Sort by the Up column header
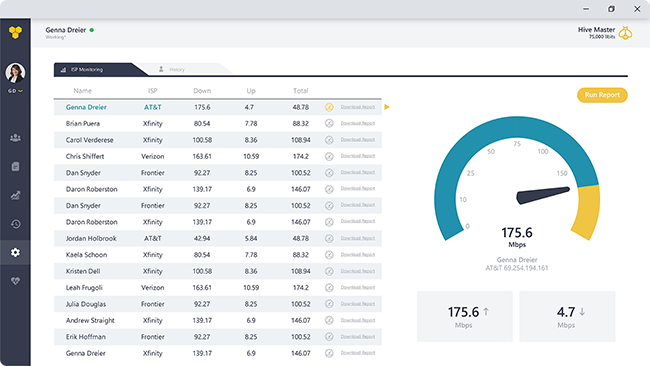The image size is (650, 366). [251, 91]
